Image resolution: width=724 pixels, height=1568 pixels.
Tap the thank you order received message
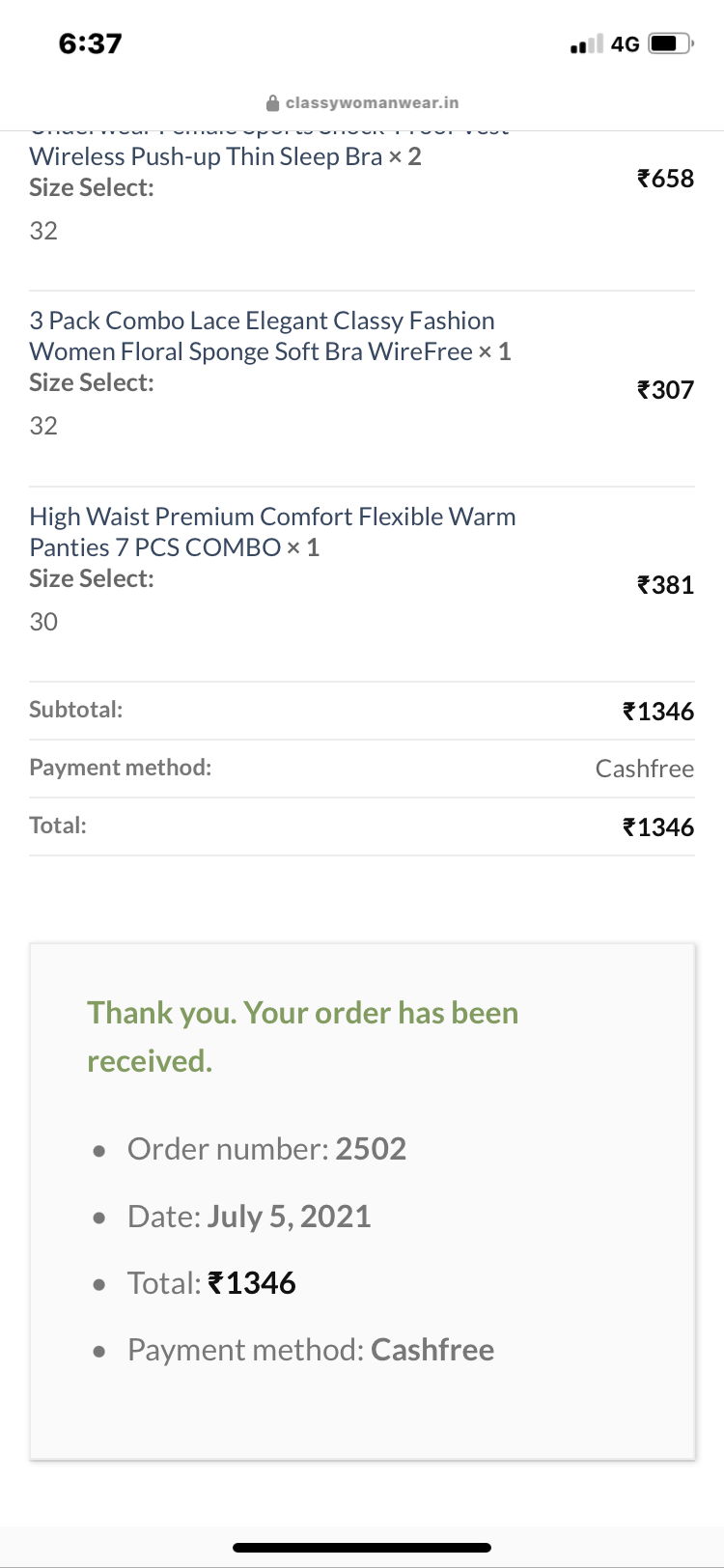[302, 1037]
